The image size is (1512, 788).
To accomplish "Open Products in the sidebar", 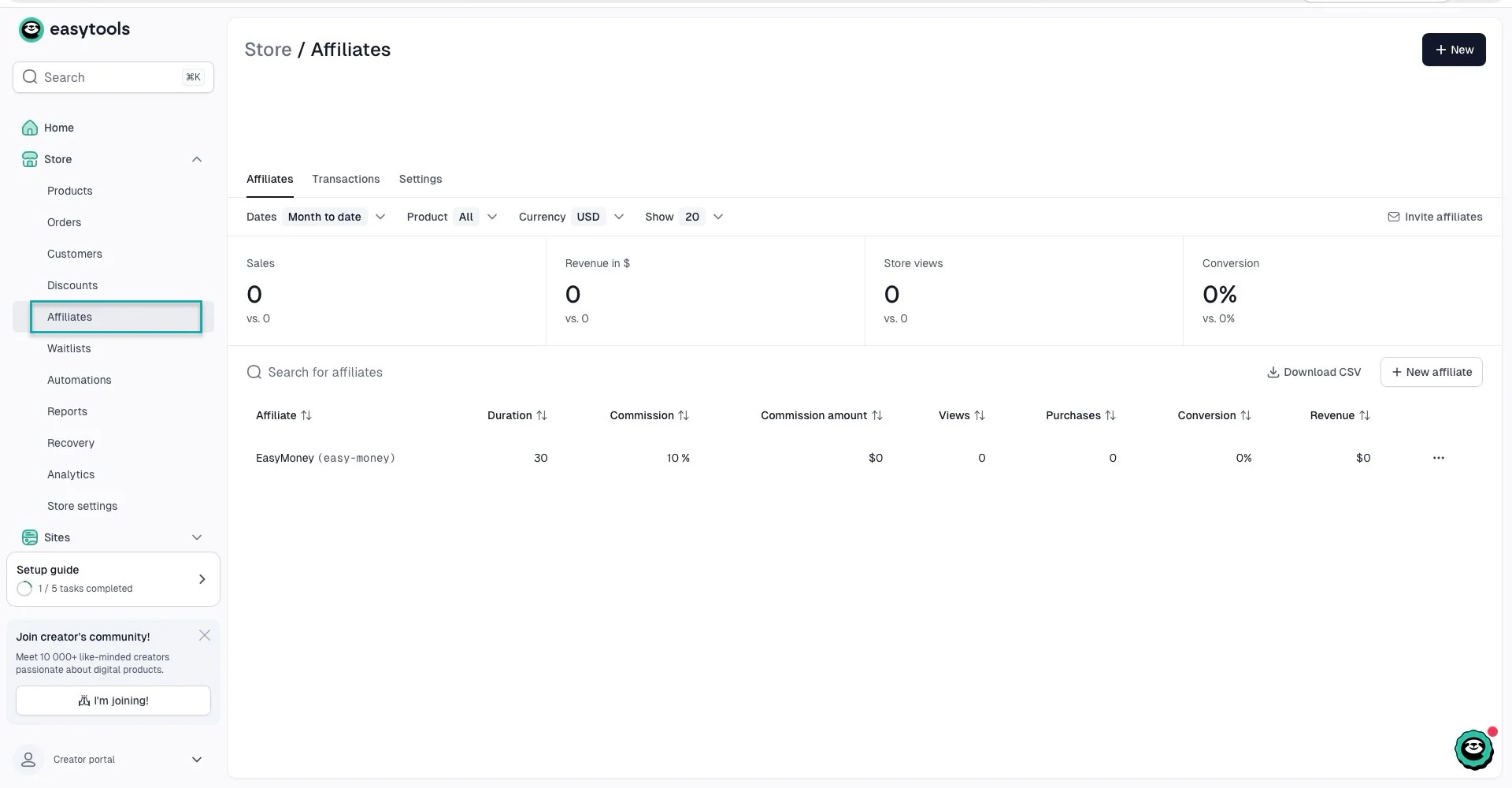I will tap(69, 191).
